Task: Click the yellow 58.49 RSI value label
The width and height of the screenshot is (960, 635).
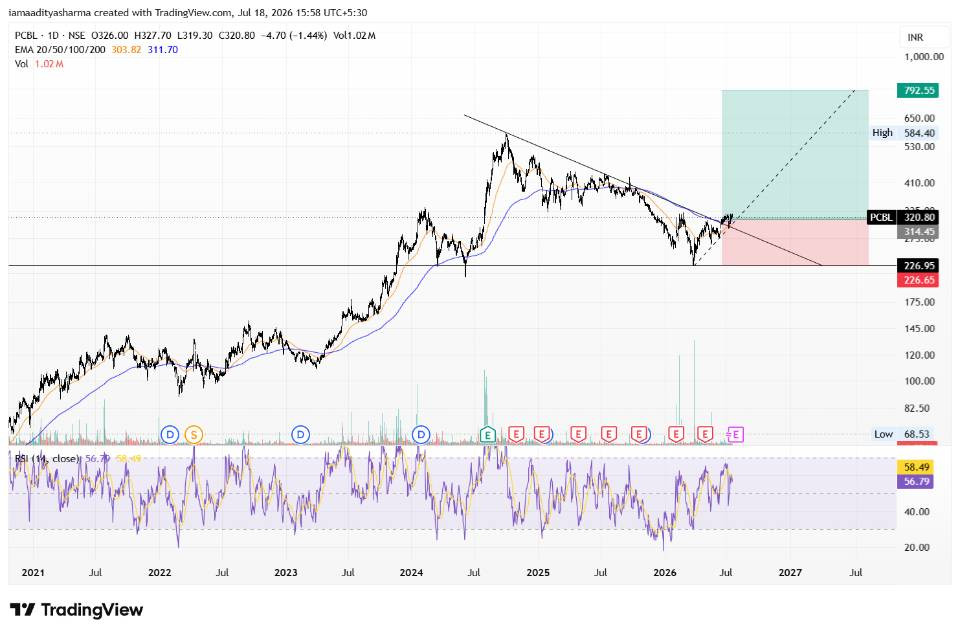Action: tap(917, 467)
